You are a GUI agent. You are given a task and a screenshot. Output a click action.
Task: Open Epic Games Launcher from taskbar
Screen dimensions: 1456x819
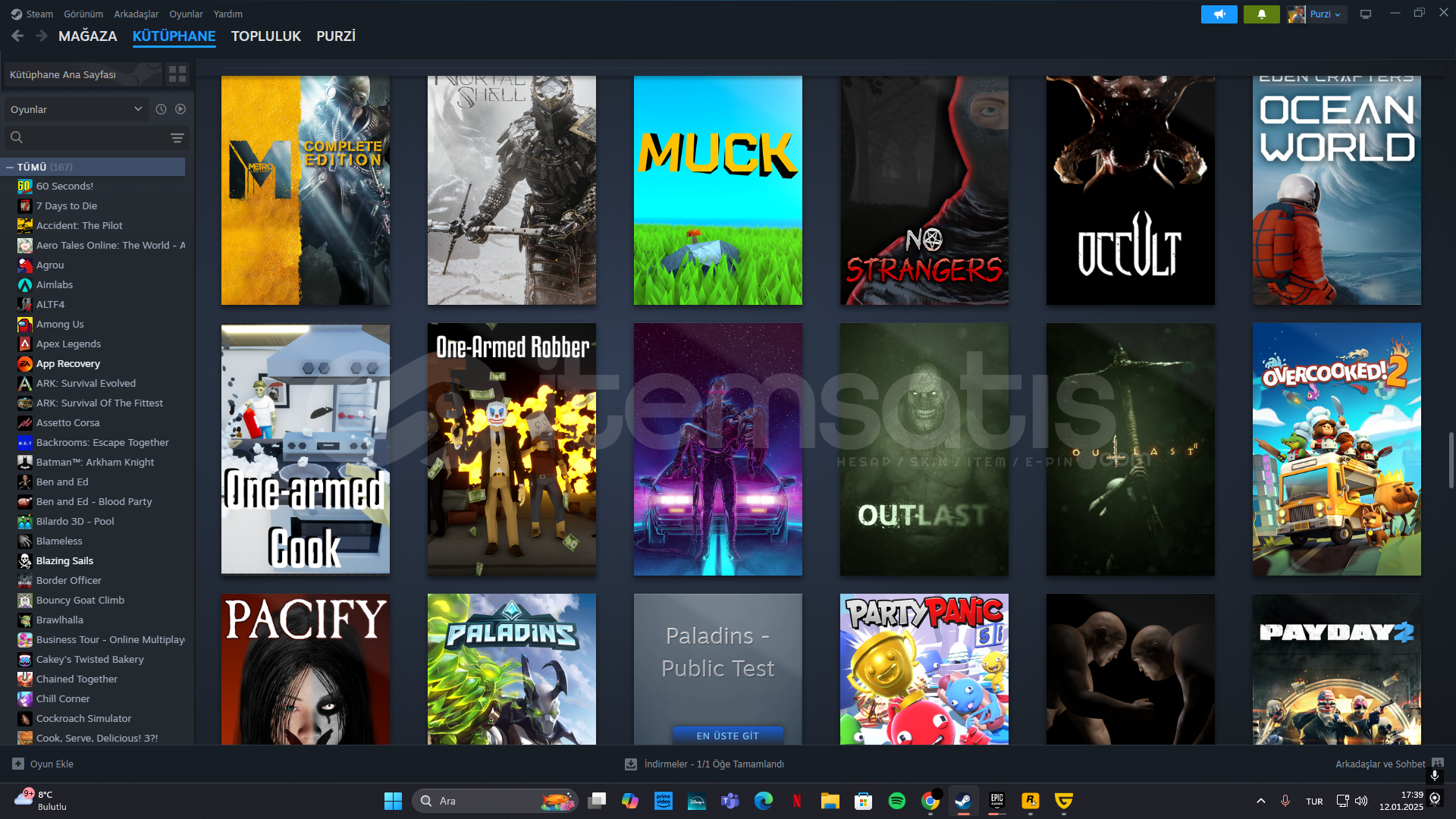pos(996,801)
